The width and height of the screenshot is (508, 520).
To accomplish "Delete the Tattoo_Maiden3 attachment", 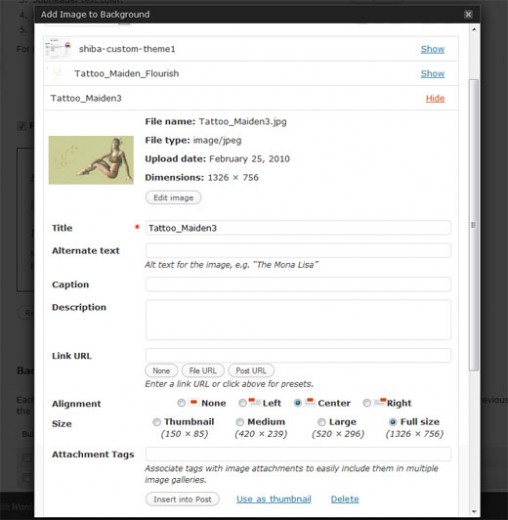I will 345,499.
